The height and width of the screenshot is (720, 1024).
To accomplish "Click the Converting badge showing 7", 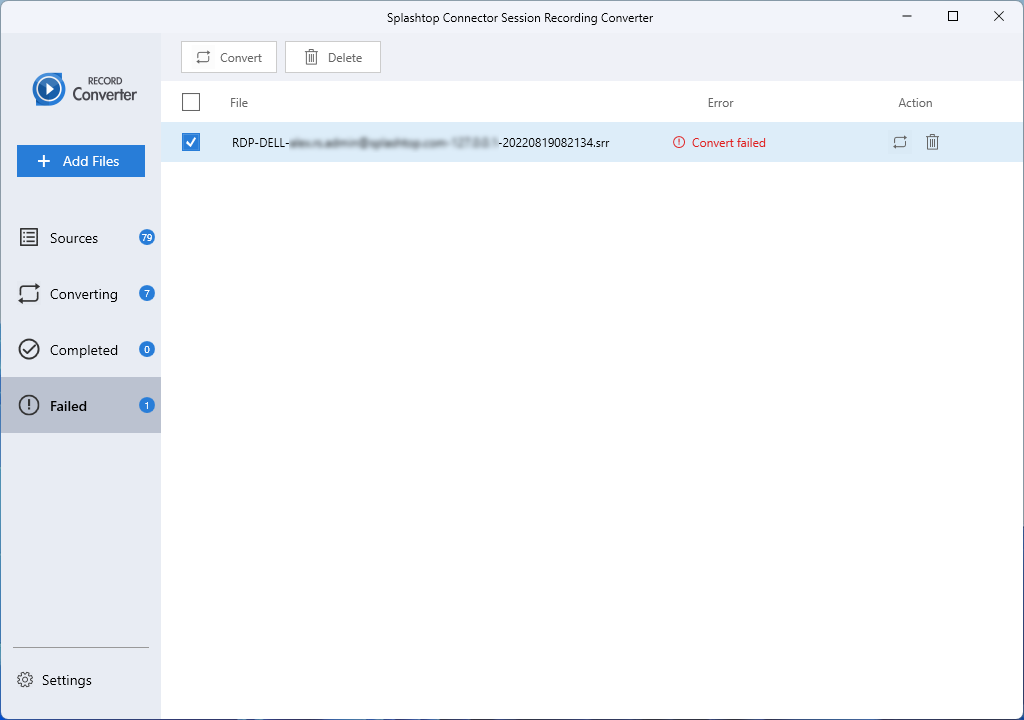I will (x=146, y=293).
